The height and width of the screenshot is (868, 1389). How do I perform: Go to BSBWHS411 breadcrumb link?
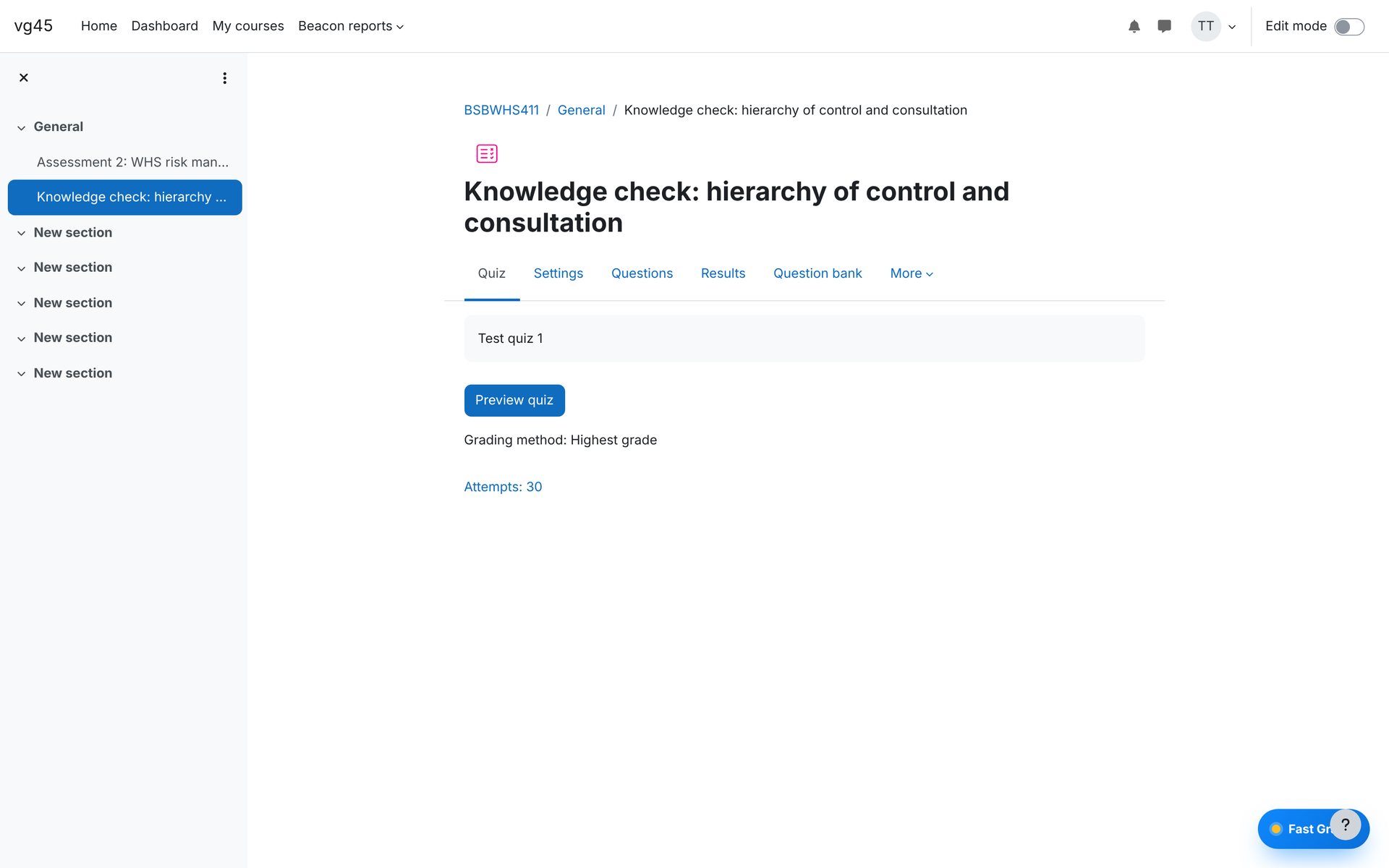click(x=501, y=110)
